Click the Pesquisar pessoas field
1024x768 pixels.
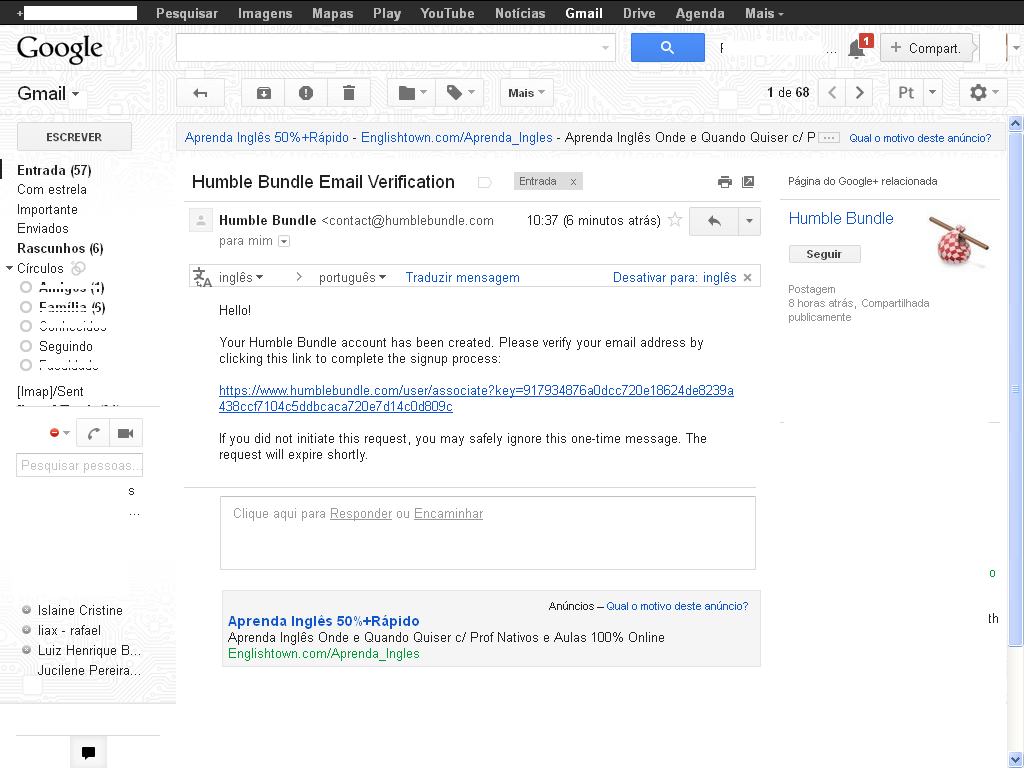tap(80, 466)
